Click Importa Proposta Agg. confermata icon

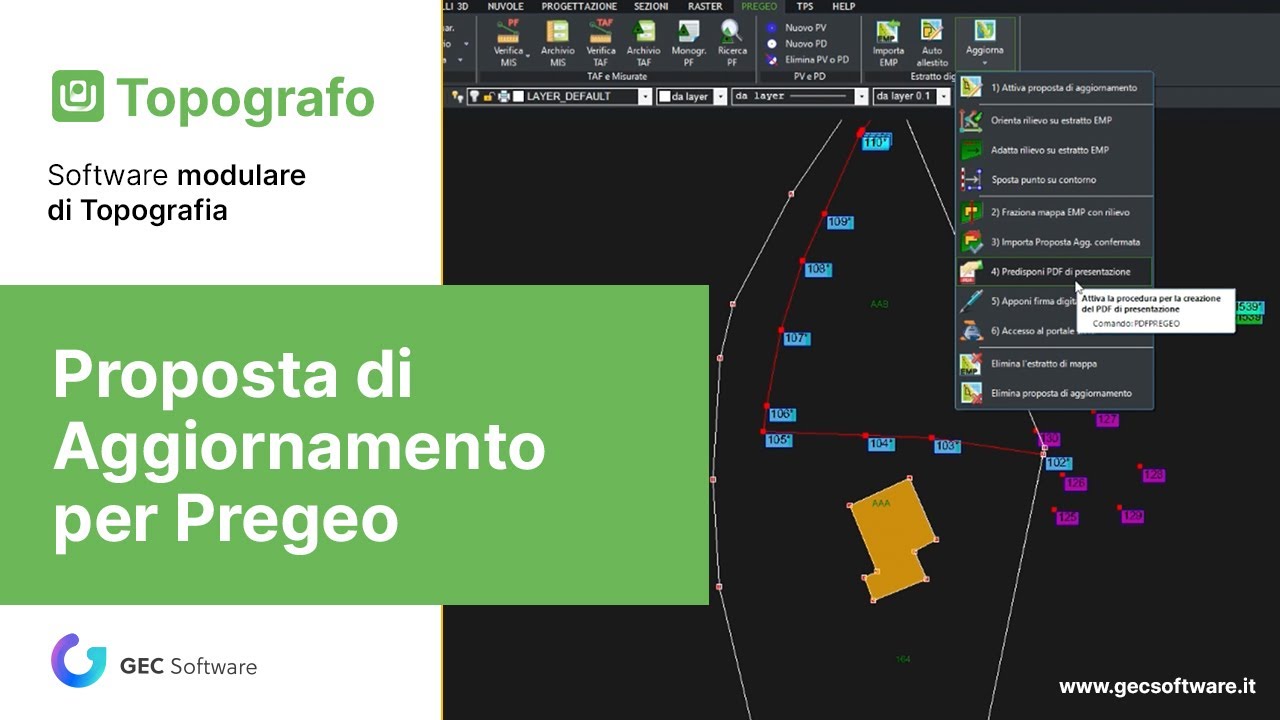point(971,242)
